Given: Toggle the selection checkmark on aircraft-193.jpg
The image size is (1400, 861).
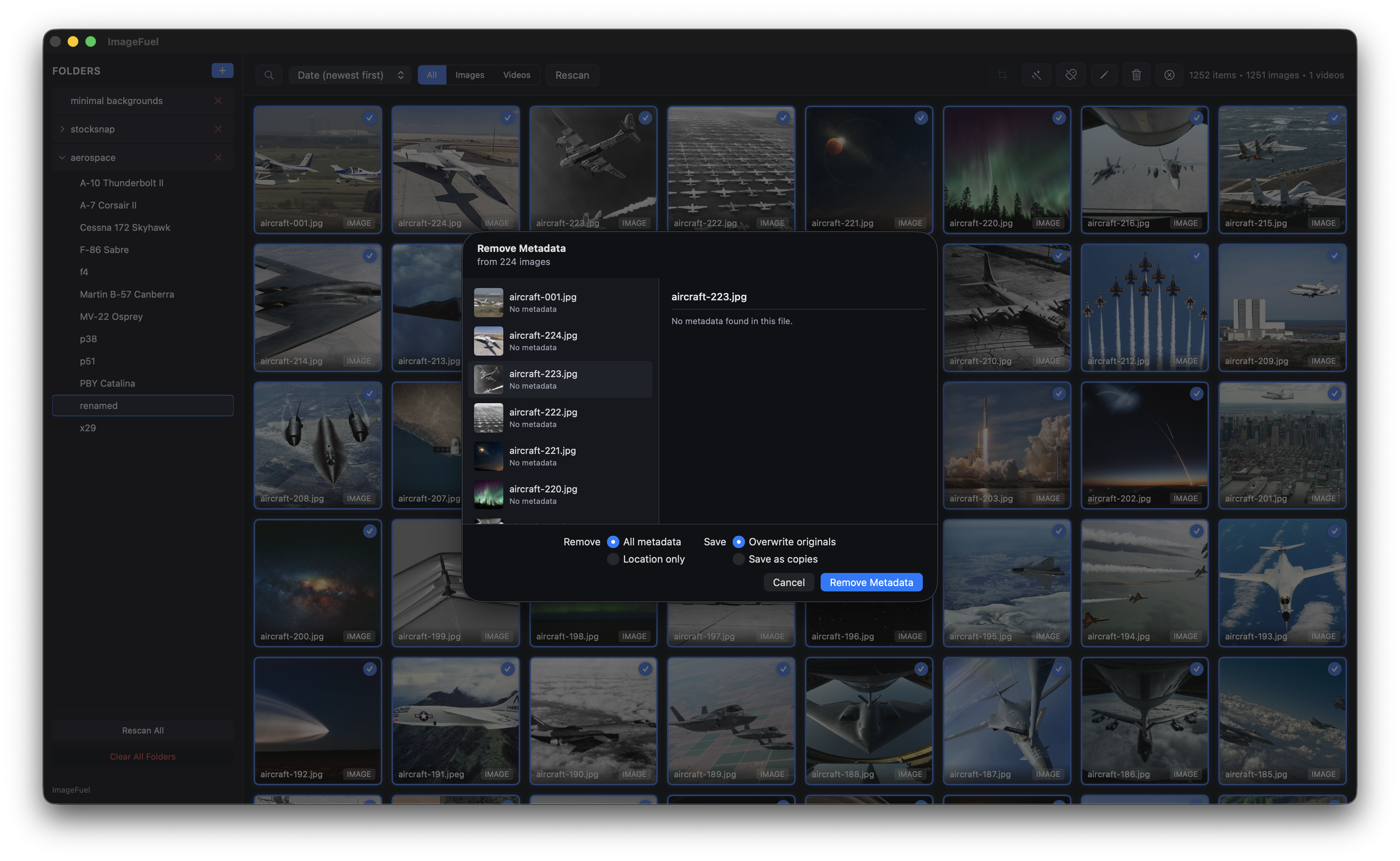Looking at the screenshot, I should [x=1334, y=531].
